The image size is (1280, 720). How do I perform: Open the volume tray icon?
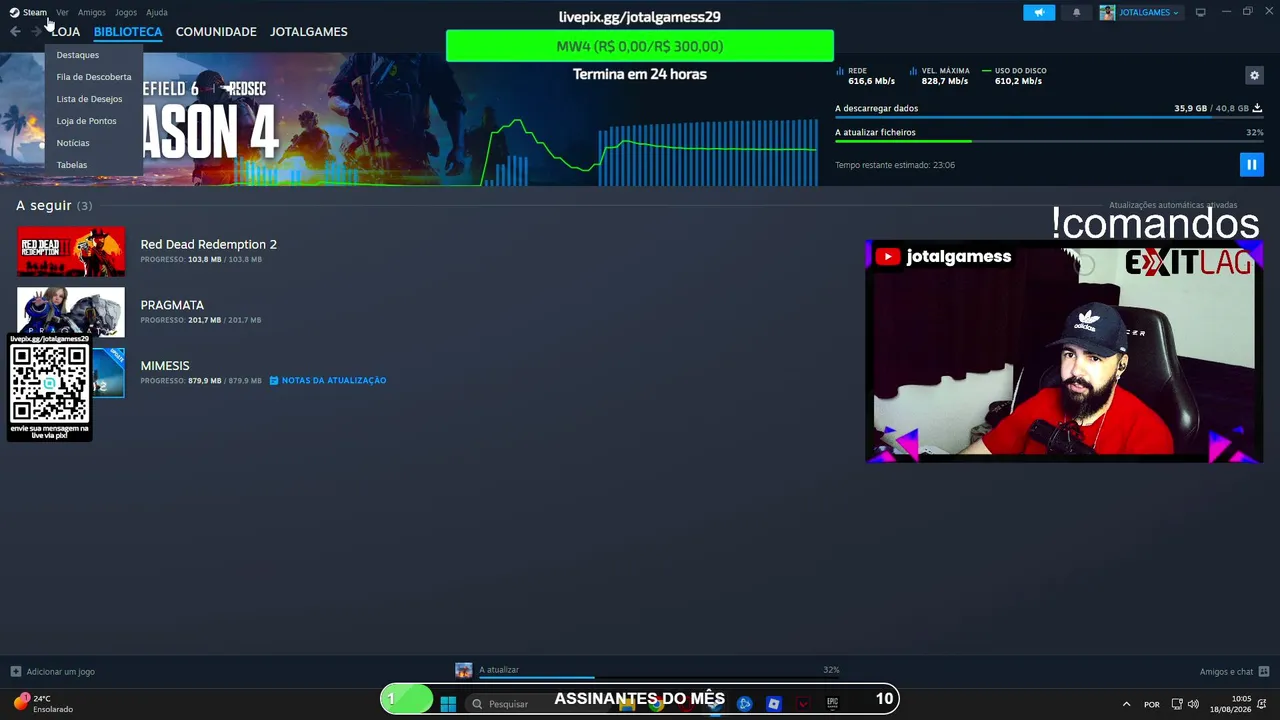coord(1193,704)
